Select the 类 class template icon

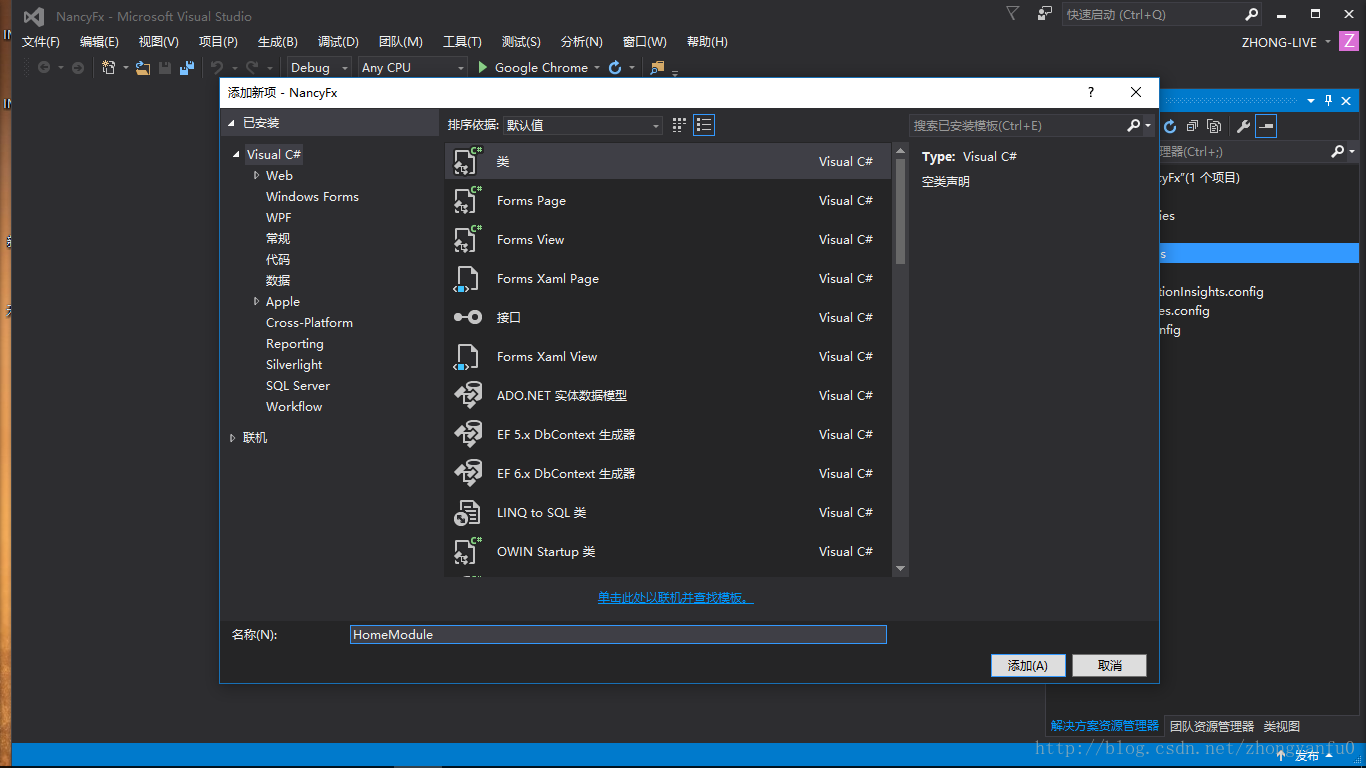[468, 161]
